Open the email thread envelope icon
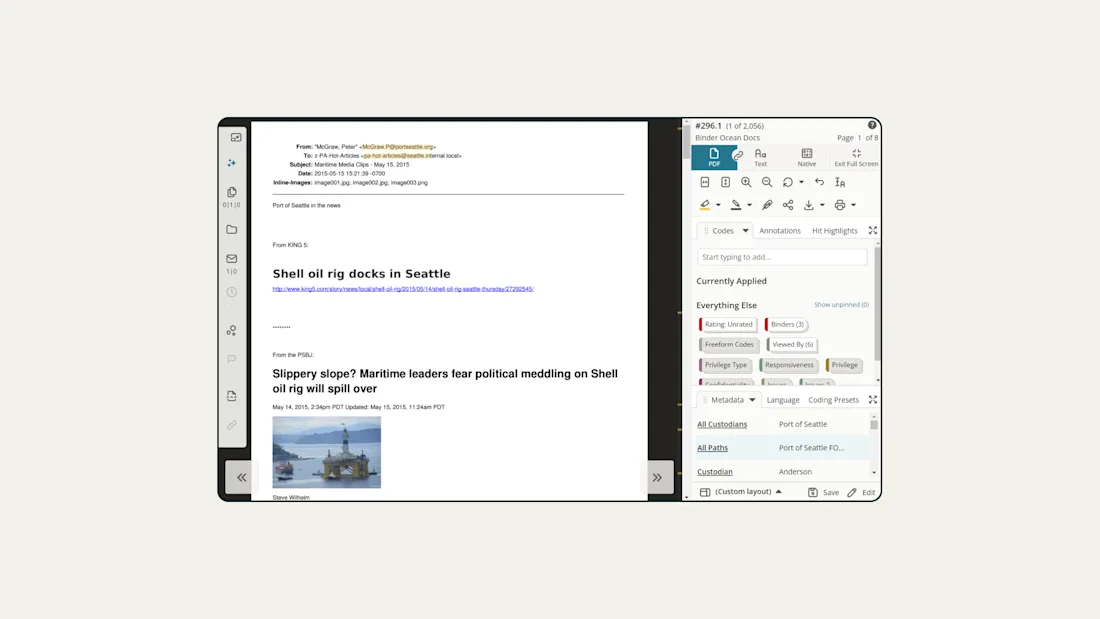The height and width of the screenshot is (619, 1100). coord(232,259)
